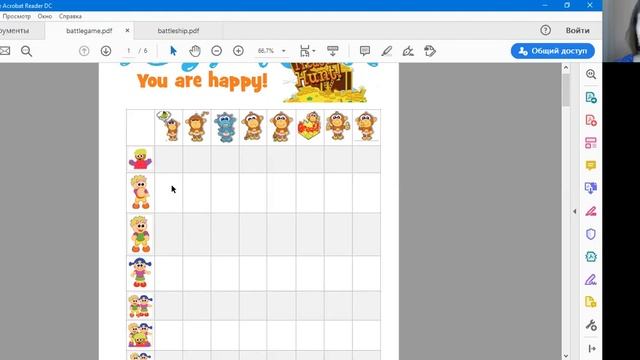Go to previous page with up arrow

[84, 51]
